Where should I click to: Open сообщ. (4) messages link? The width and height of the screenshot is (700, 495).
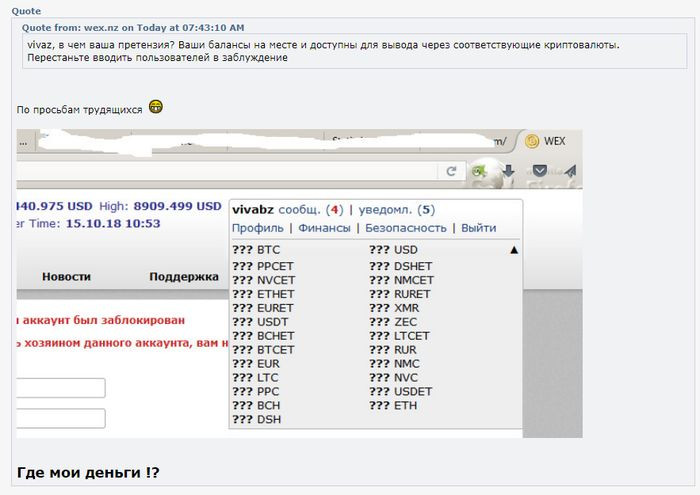[311, 210]
